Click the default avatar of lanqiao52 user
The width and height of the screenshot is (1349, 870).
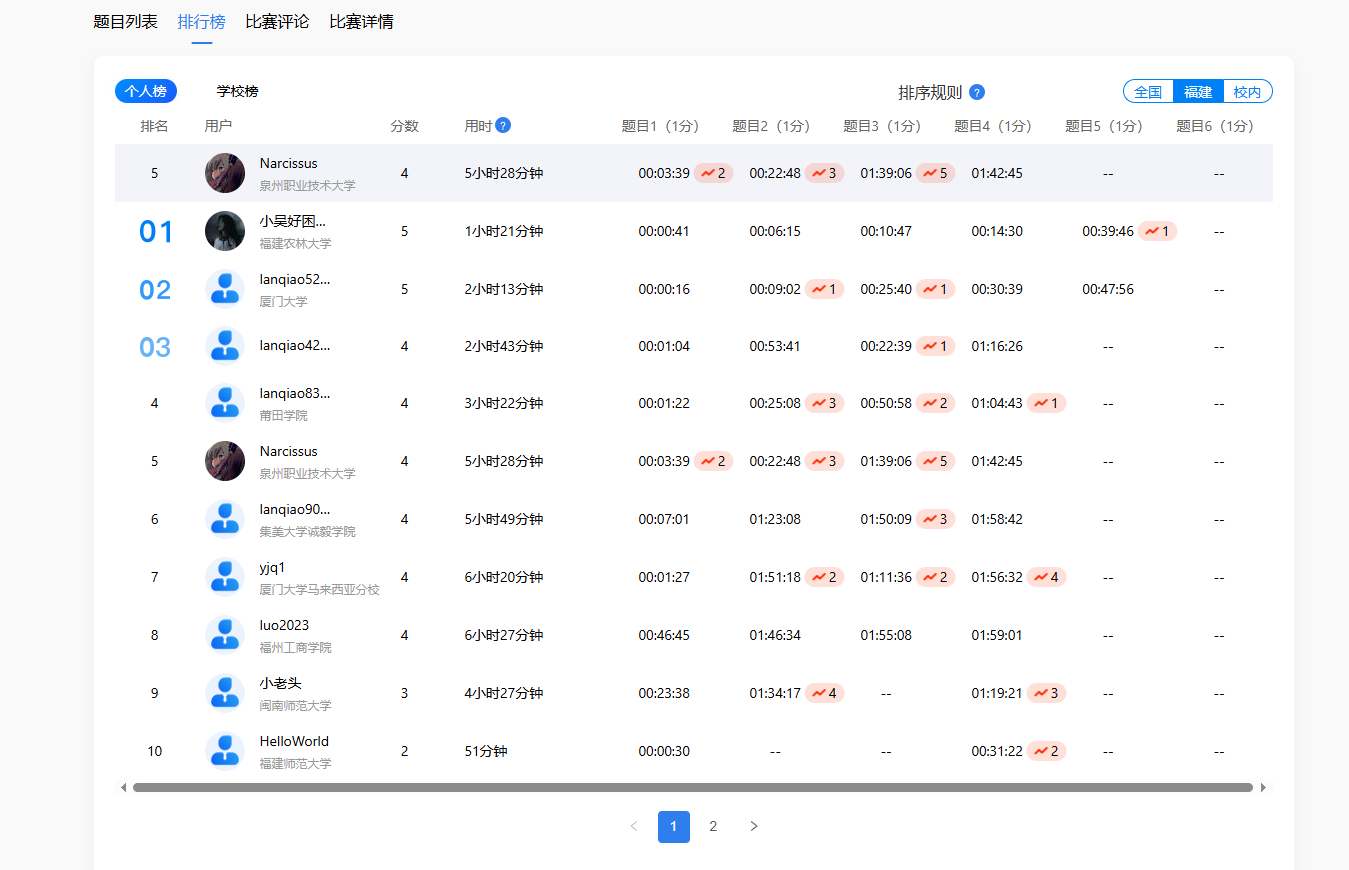click(225, 289)
